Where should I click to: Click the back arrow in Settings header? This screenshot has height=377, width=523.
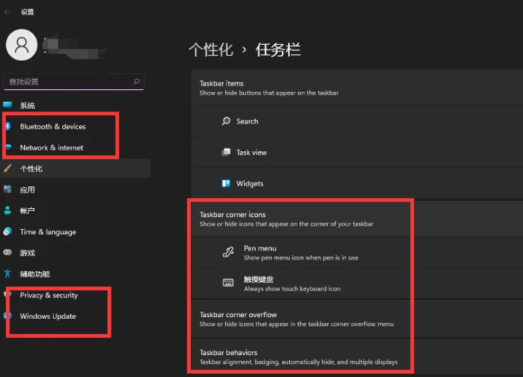(x=7, y=12)
